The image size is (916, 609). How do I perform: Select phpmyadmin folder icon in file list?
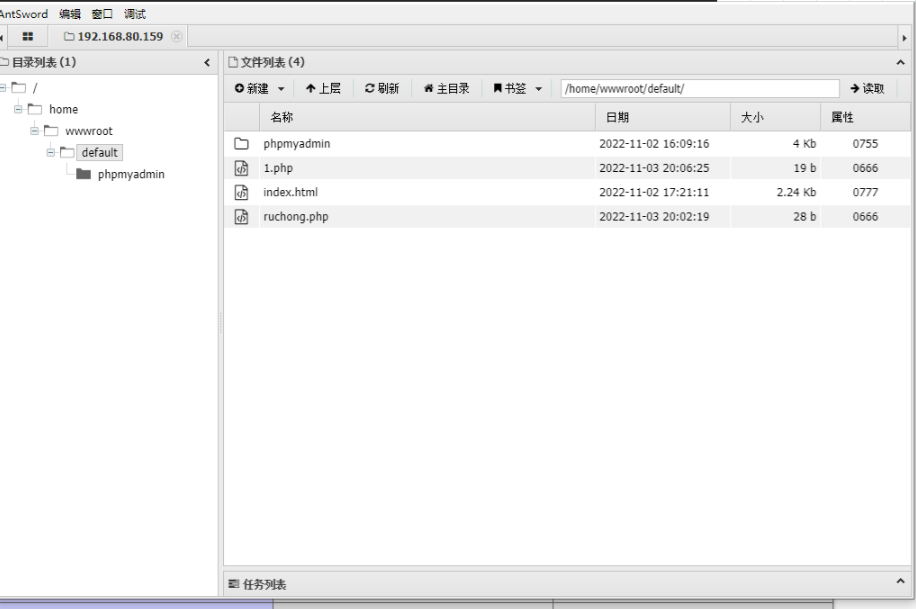[x=241, y=144]
